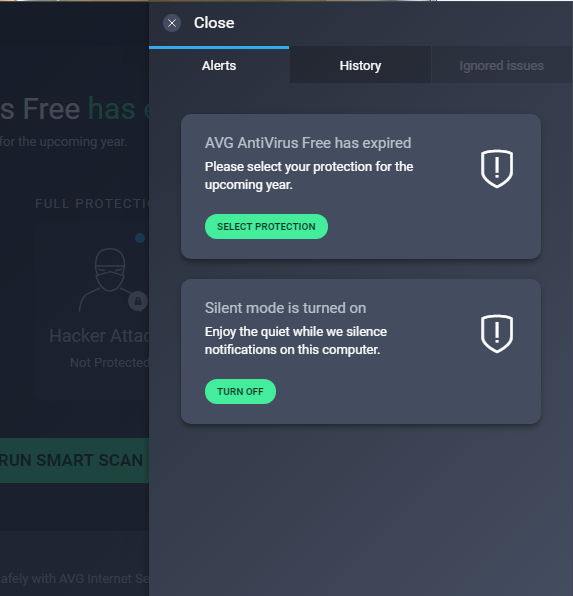The height and width of the screenshot is (596, 573).
Task: Click the X icon beside Close
Action: (172, 23)
